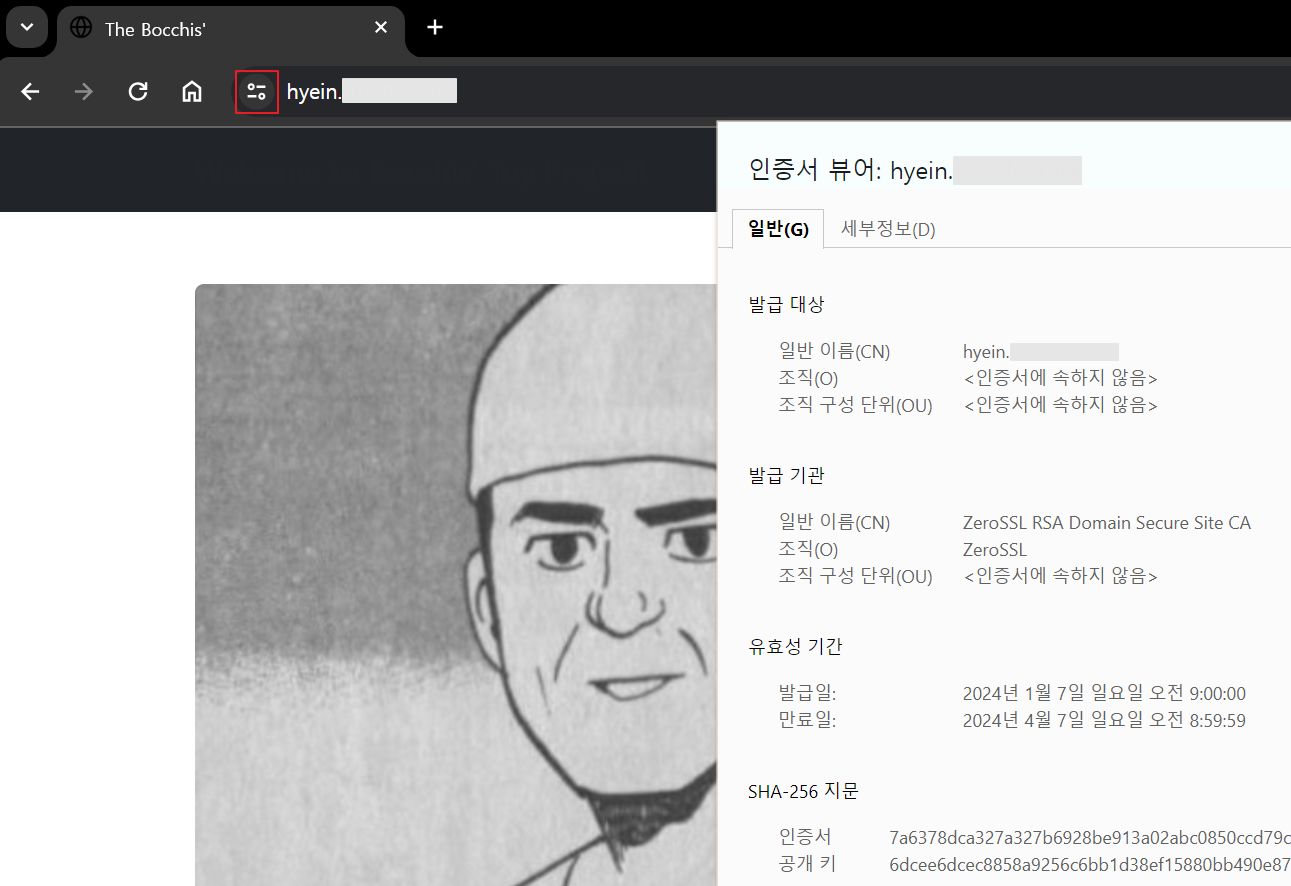The image size is (1291, 886).
Task: Select issuer organization value ZeroSSL
Action: tap(995, 550)
